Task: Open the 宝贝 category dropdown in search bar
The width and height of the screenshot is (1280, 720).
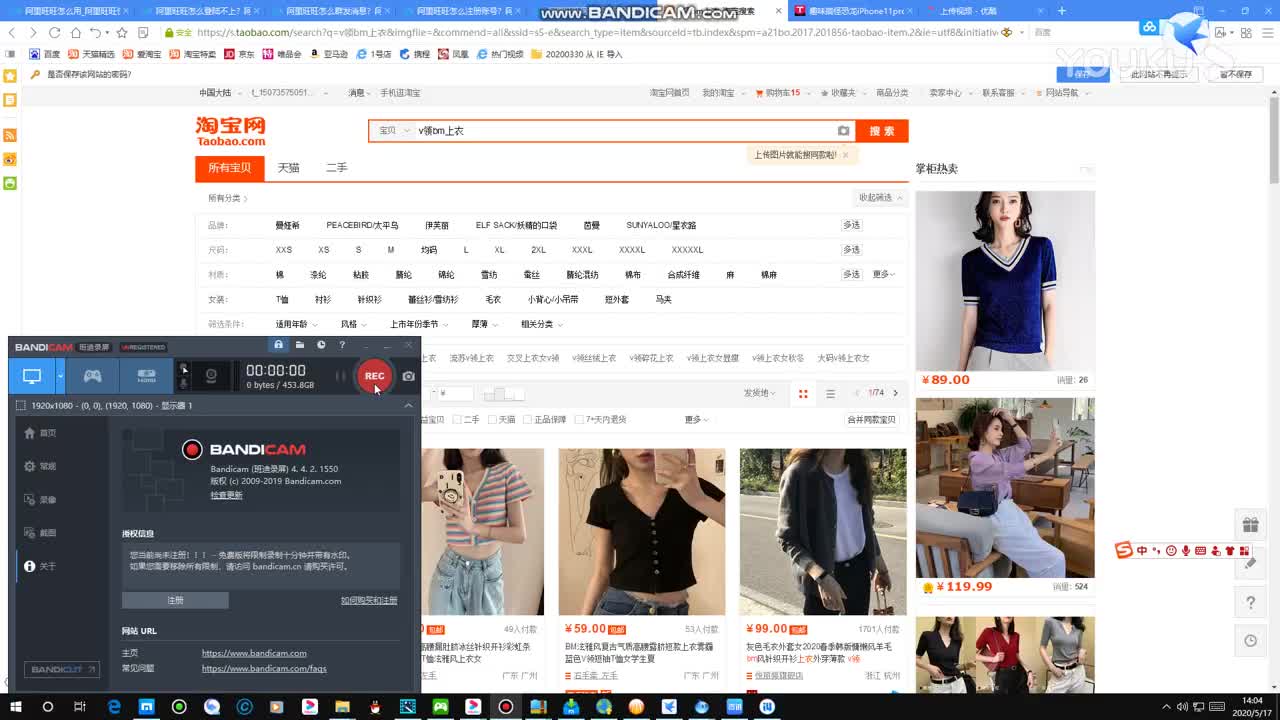Action: [393, 130]
